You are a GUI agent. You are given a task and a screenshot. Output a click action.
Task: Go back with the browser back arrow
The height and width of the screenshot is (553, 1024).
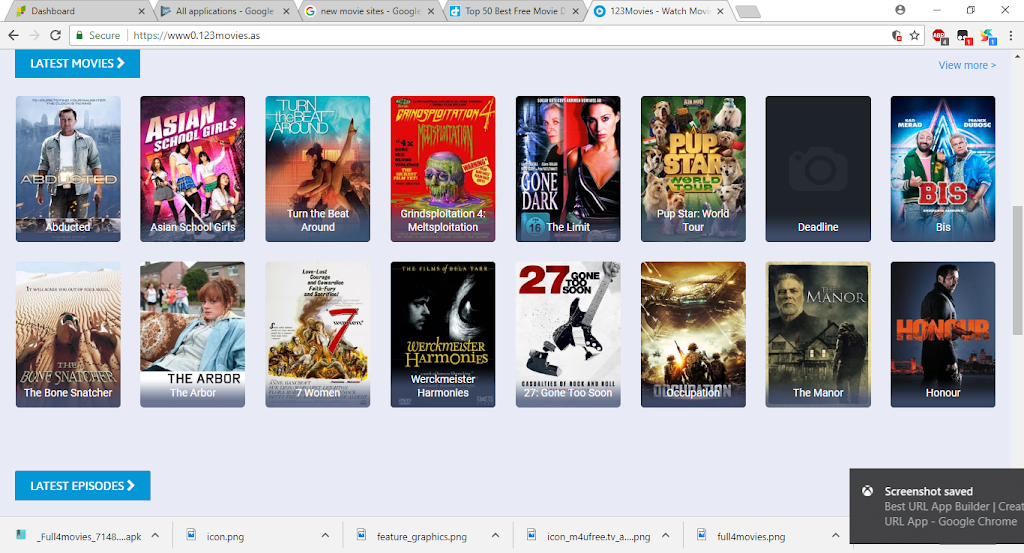pyautogui.click(x=13, y=35)
